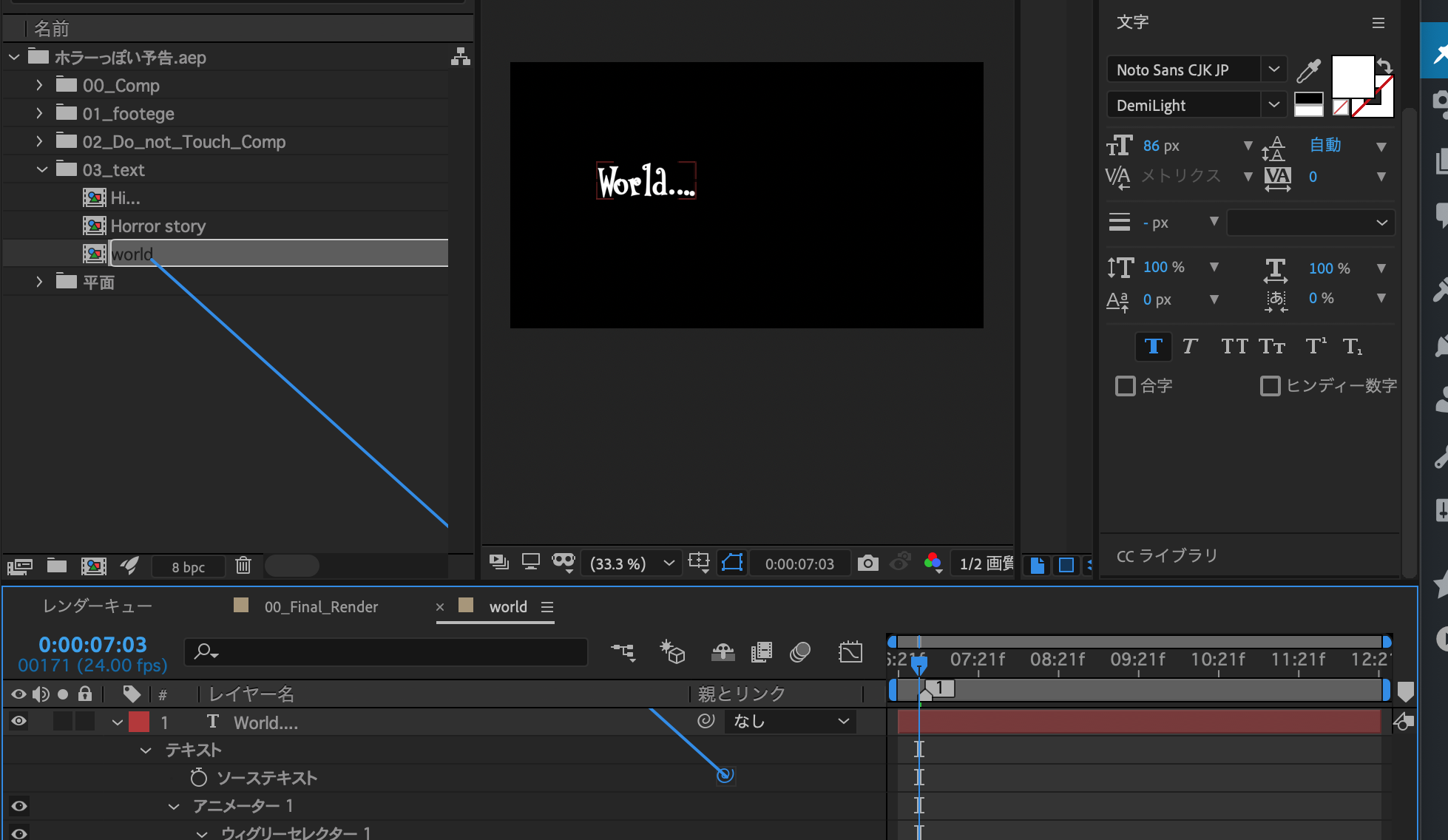Open the Graph Editor in the timeline

pyautogui.click(x=850, y=652)
